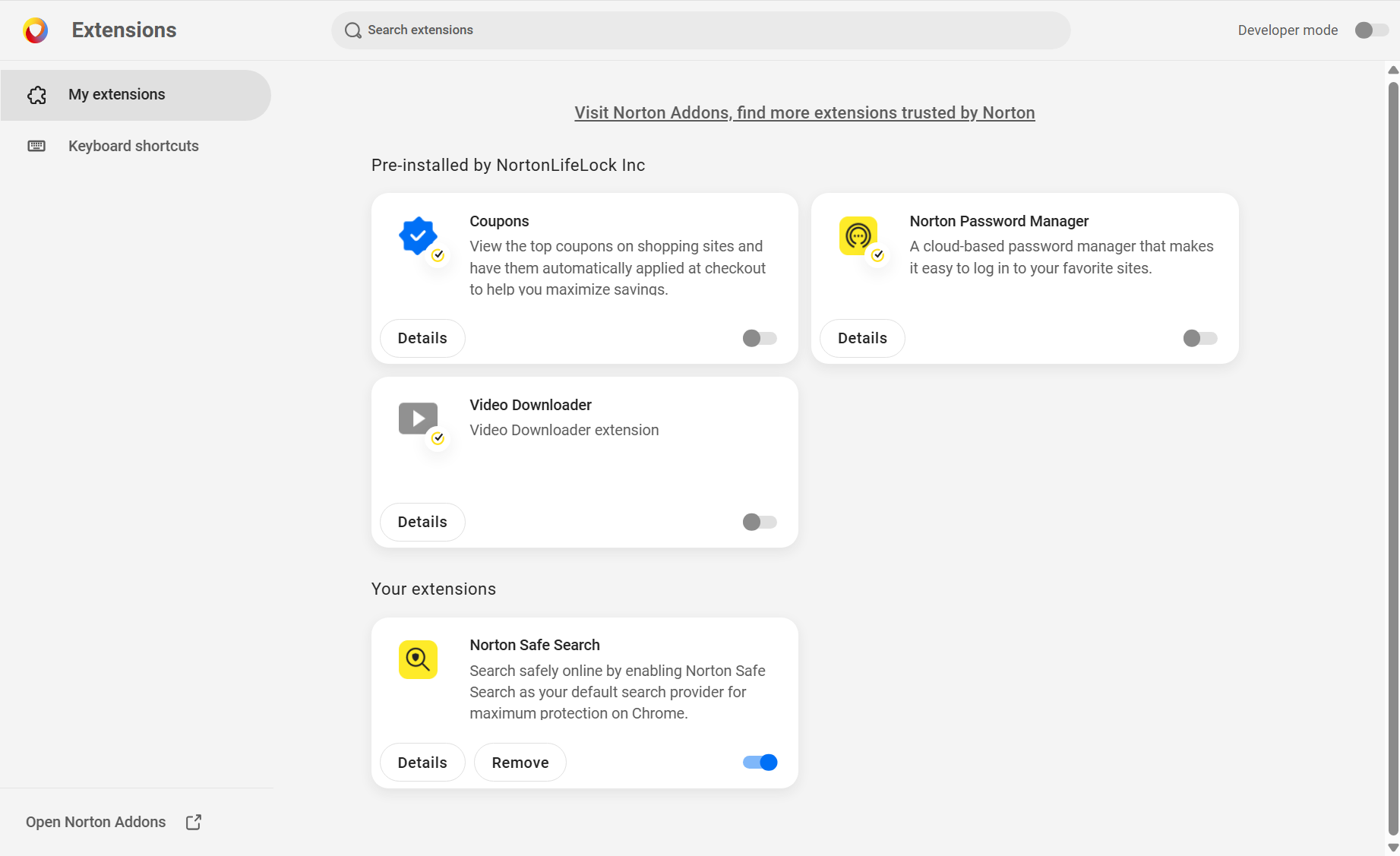
Task: Click the Norton browser logo icon
Action: pyautogui.click(x=36, y=30)
